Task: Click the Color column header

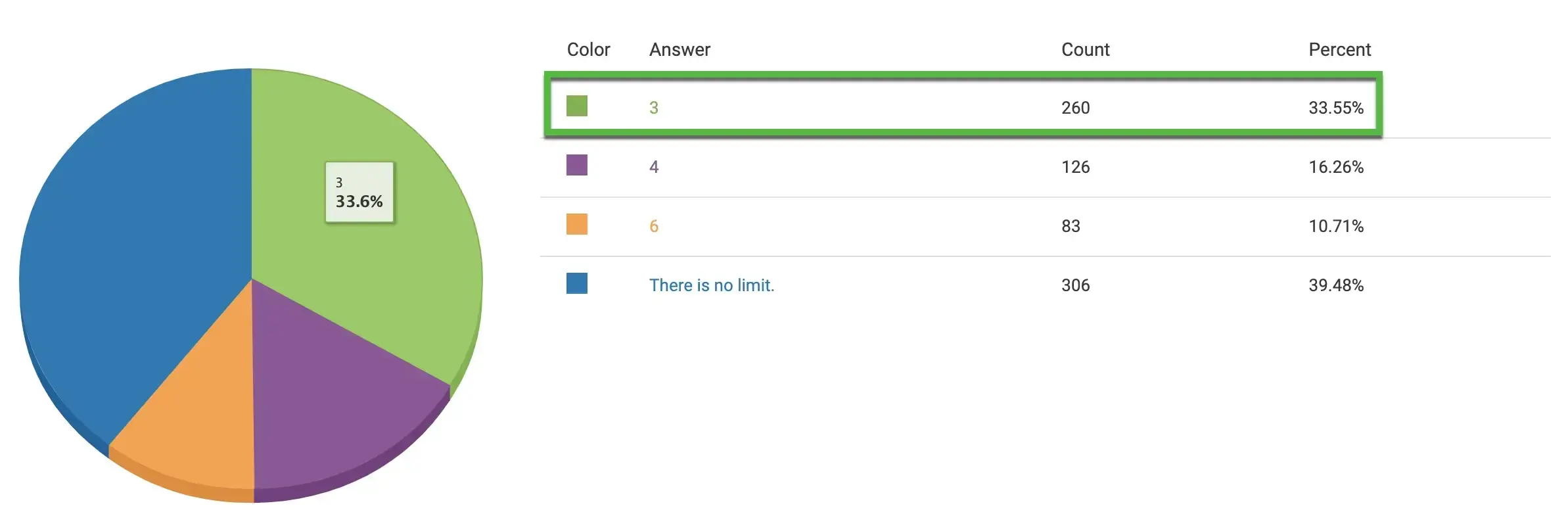Action: tap(588, 50)
